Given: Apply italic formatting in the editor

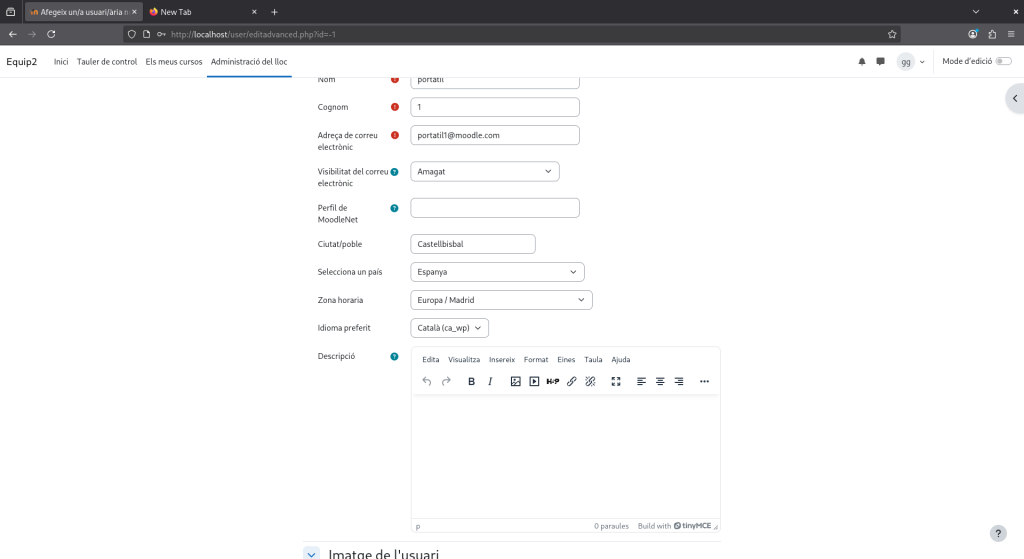Looking at the screenshot, I should coord(490,381).
